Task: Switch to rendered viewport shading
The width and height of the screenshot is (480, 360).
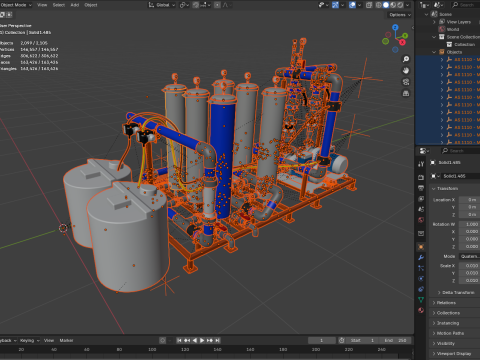Action: coord(400,5)
